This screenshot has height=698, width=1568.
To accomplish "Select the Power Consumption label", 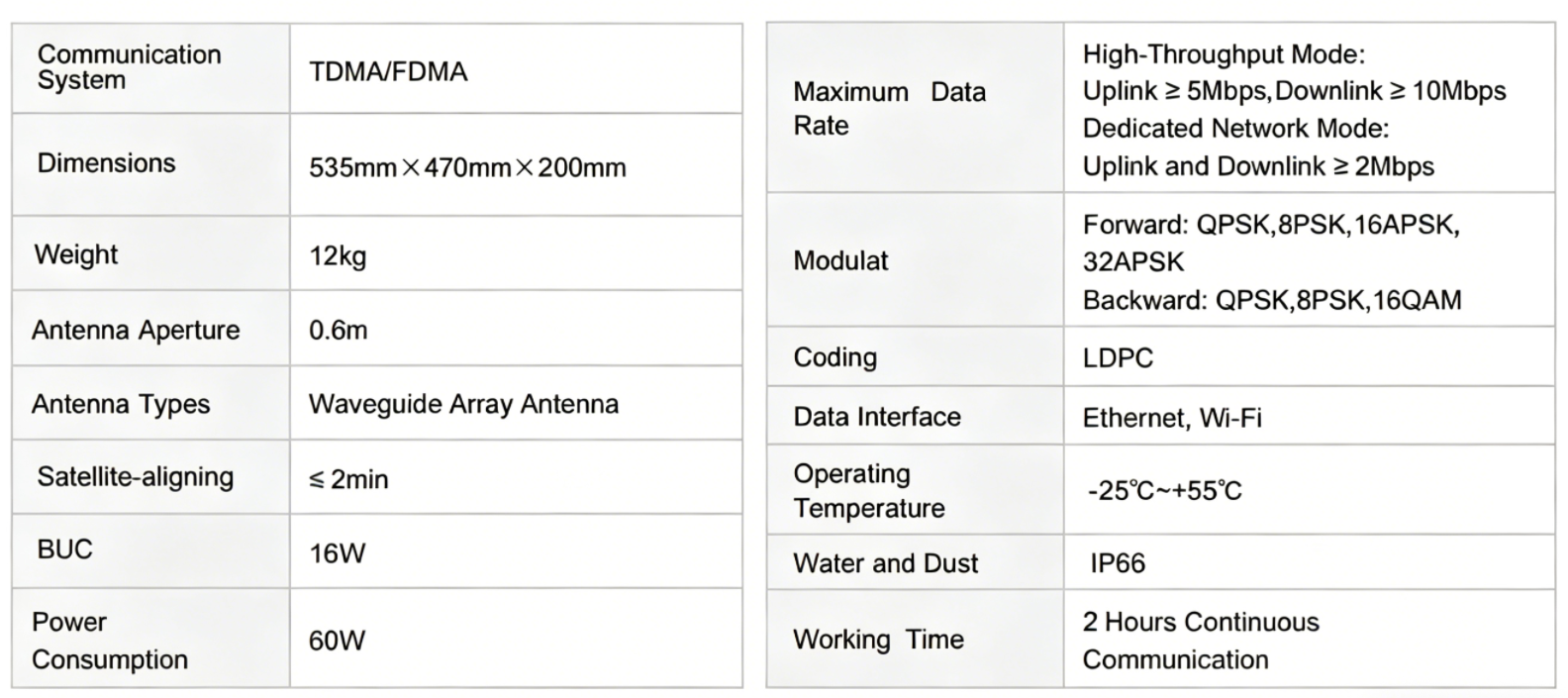I will click(x=109, y=641).
